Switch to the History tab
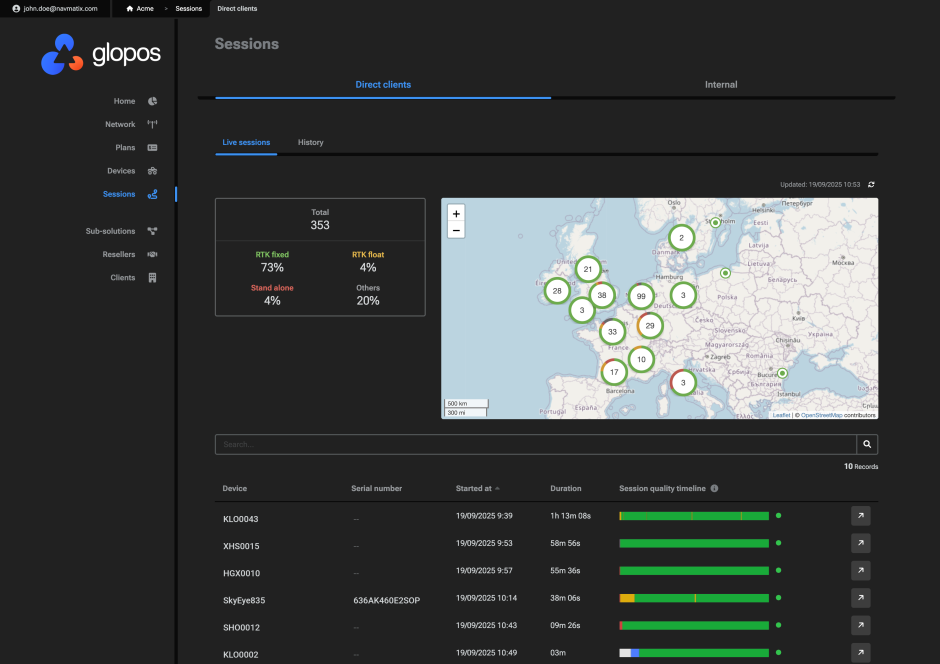The width and height of the screenshot is (940, 664). (310, 143)
